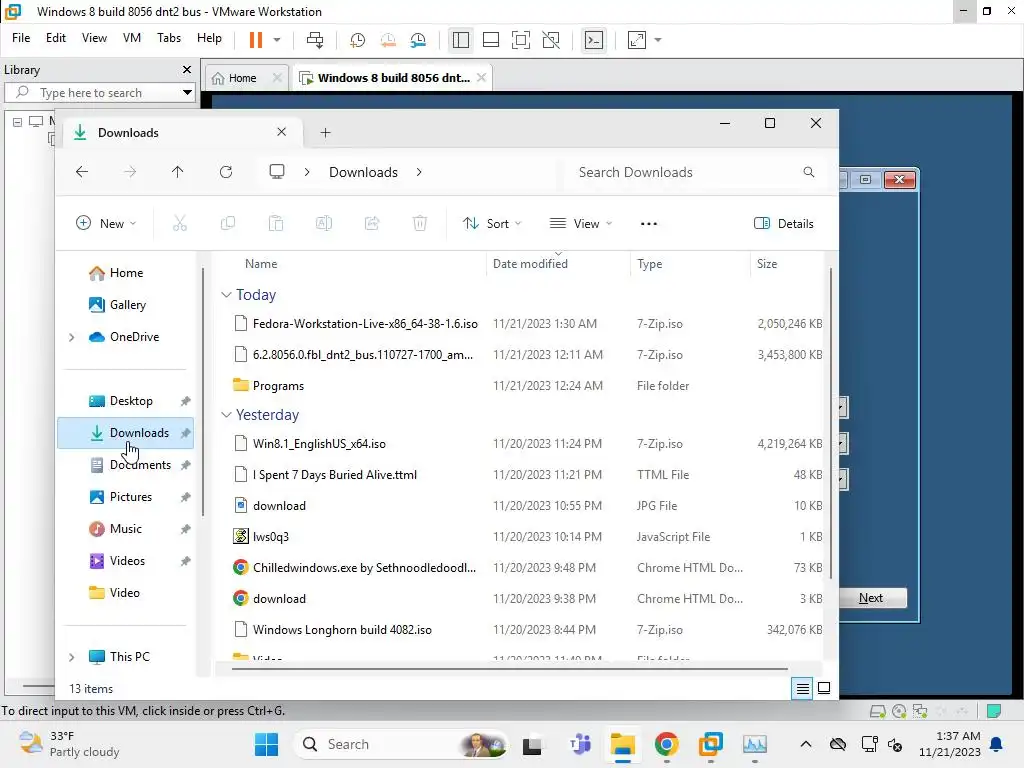Viewport: 1024px width, 768px height.
Task: Sort by the Size column header
Action: pyautogui.click(x=767, y=264)
